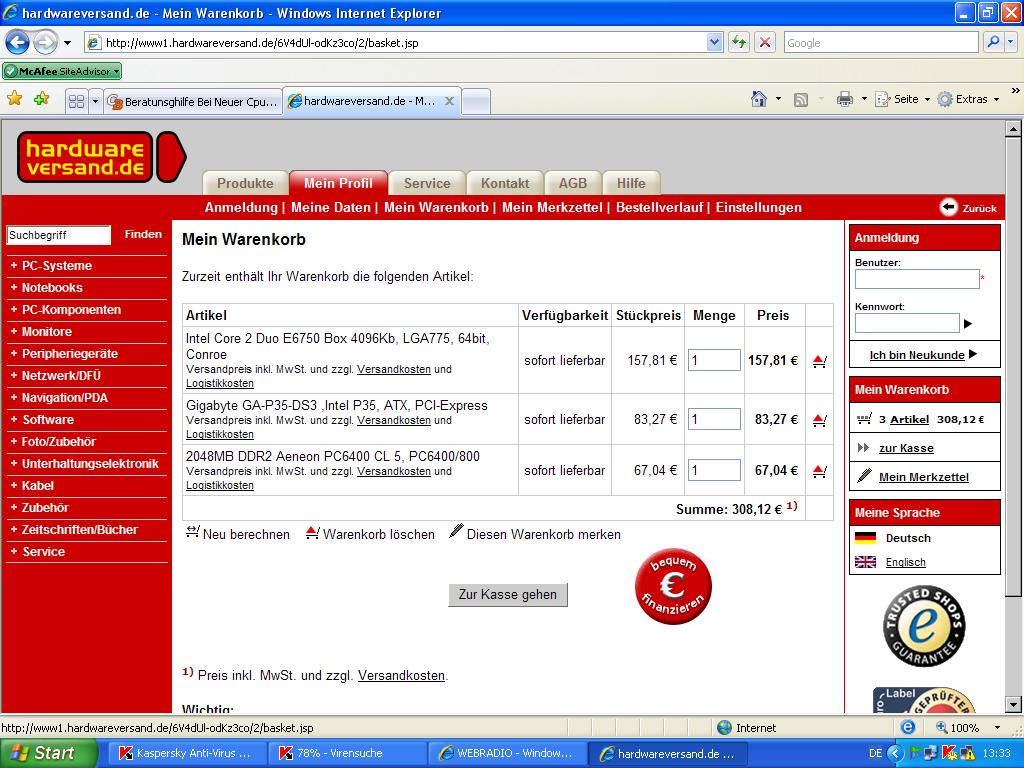Click the Trusted Shops Guarantee seal
The width and height of the screenshot is (1024, 768).
pyautogui.click(x=923, y=626)
